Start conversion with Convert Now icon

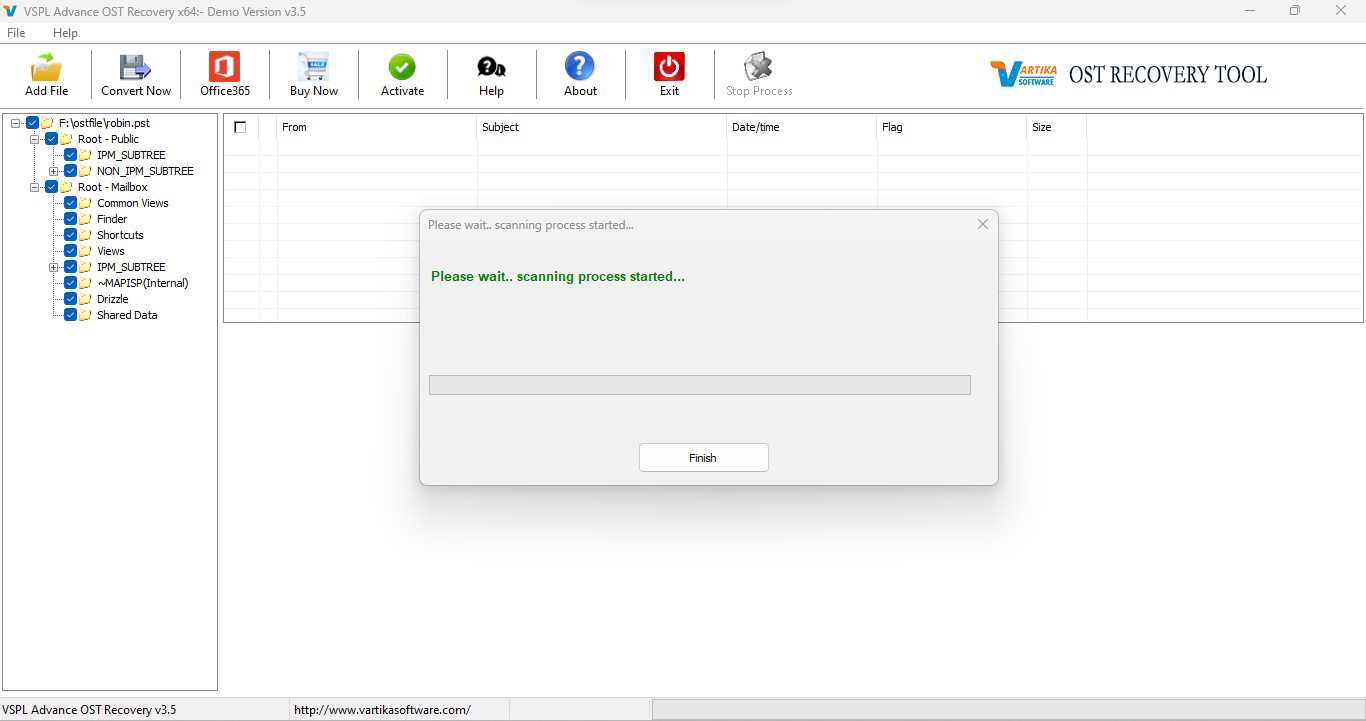[135, 67]
